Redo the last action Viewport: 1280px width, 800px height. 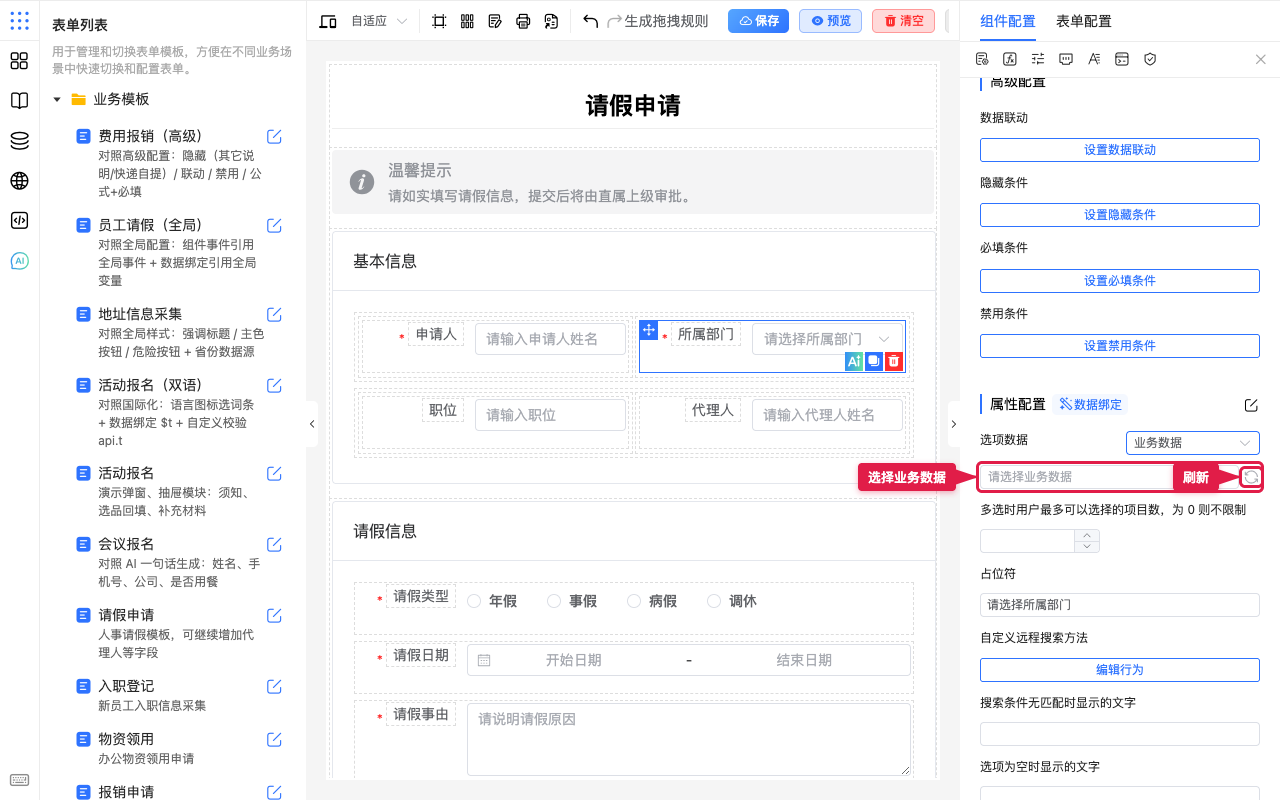coord(615,21)
